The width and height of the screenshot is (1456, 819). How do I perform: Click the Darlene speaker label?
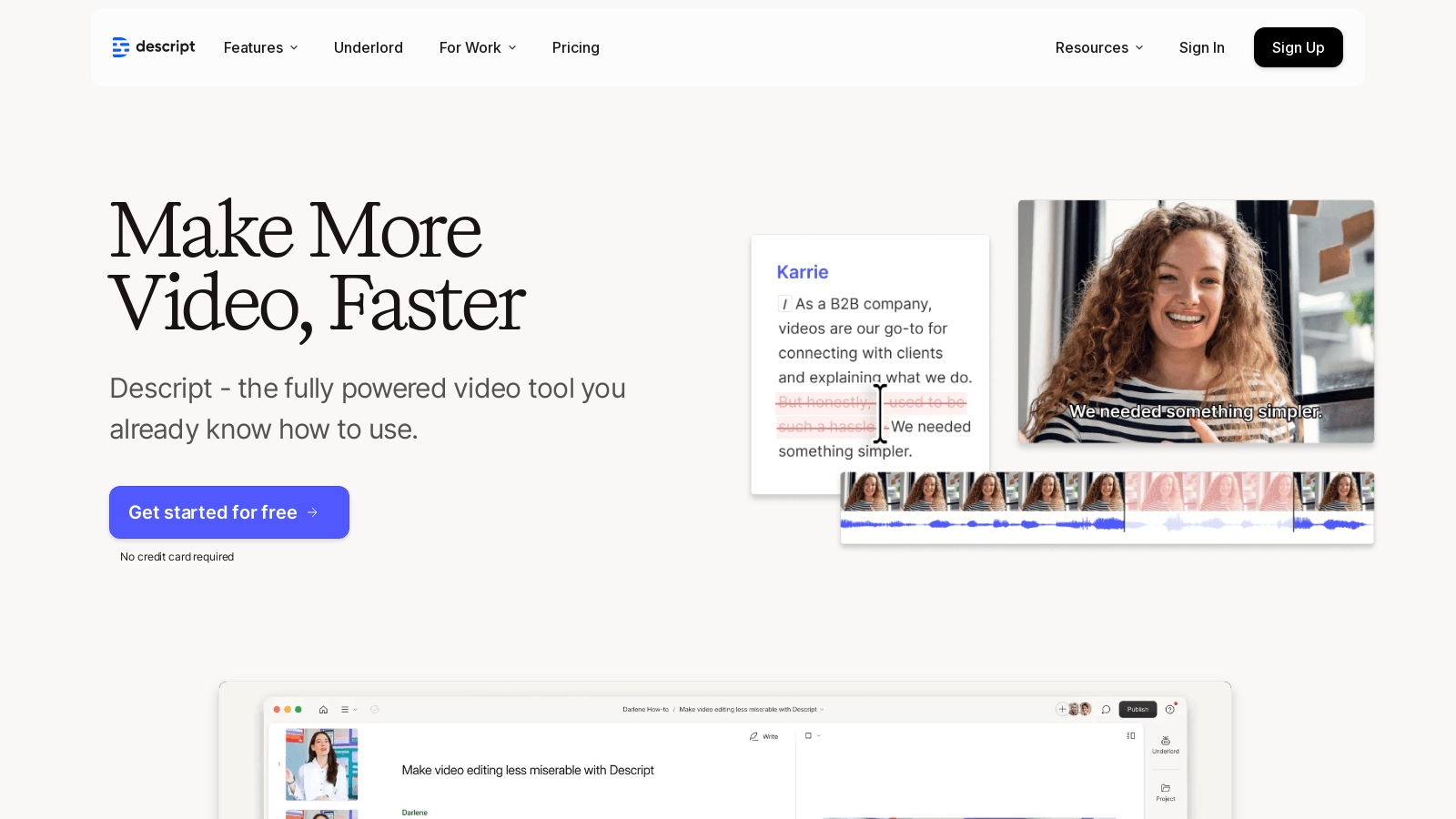tap(414, 813)
